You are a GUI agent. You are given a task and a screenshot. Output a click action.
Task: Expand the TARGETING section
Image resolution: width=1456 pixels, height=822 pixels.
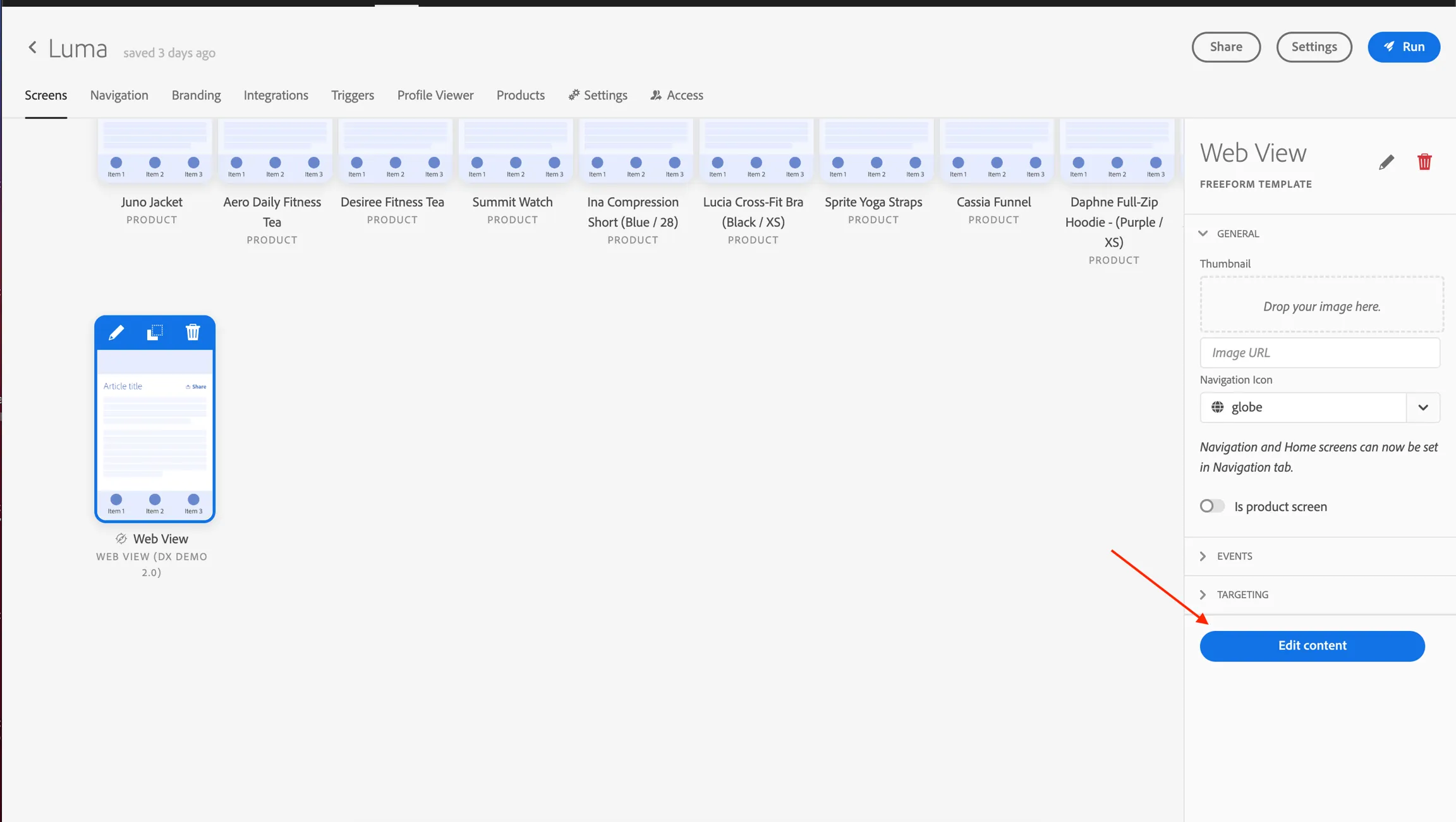(1203, 595)
